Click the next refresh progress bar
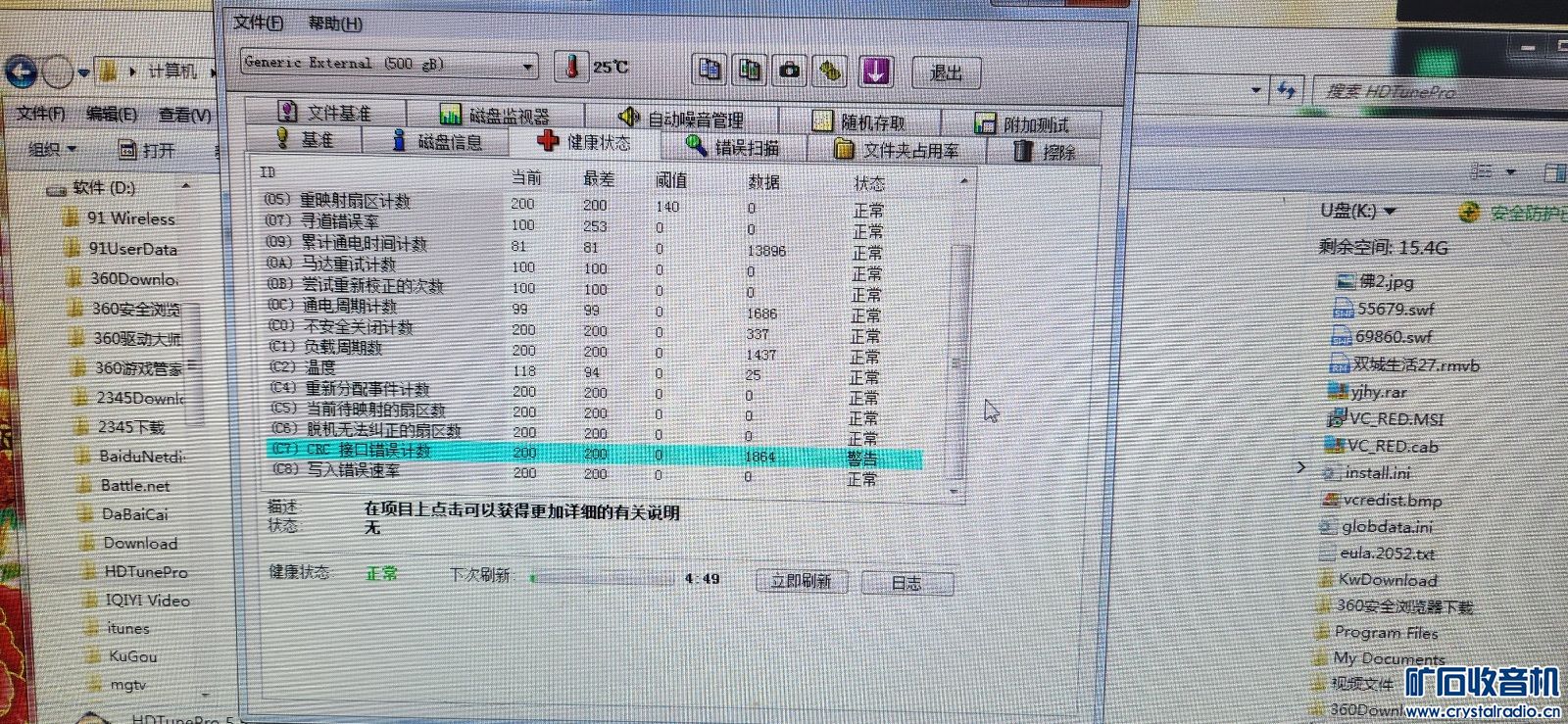1568x724 pixels. point(602,577)
